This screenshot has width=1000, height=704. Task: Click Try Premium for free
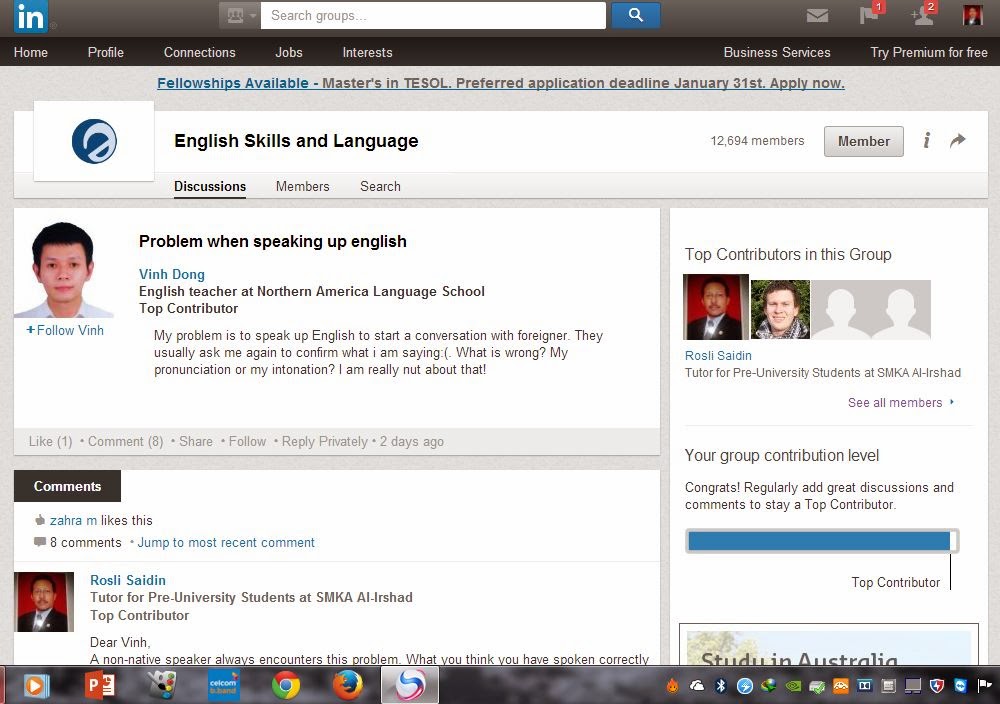click(x=929, y=52)
